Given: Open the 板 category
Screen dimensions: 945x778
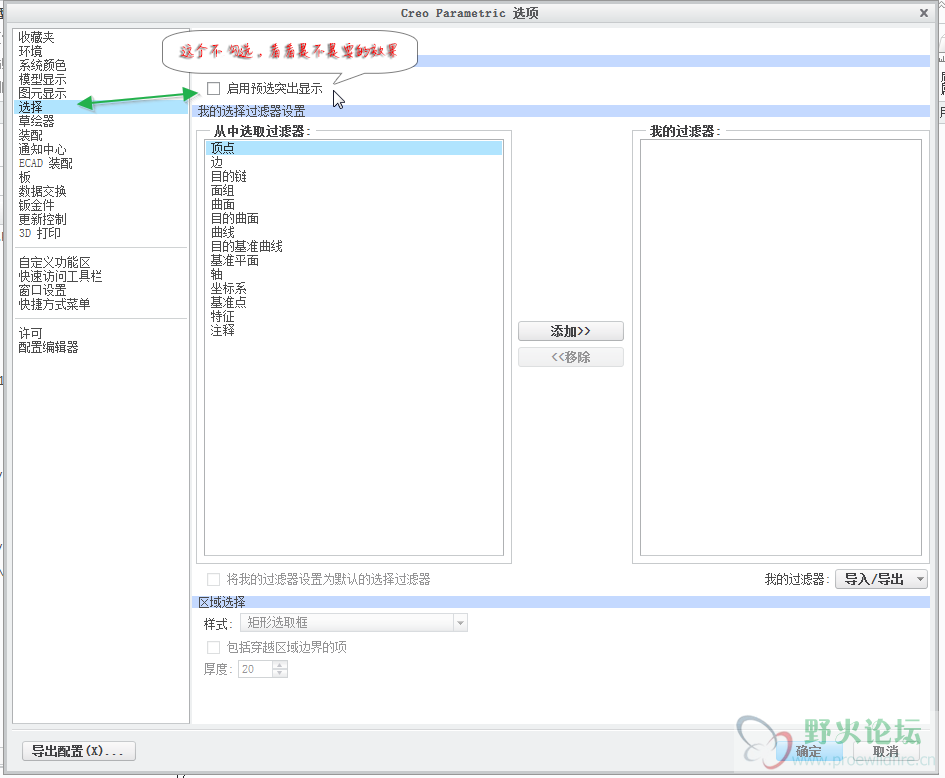Looking at the screenshot, I should tap(24, 177).
